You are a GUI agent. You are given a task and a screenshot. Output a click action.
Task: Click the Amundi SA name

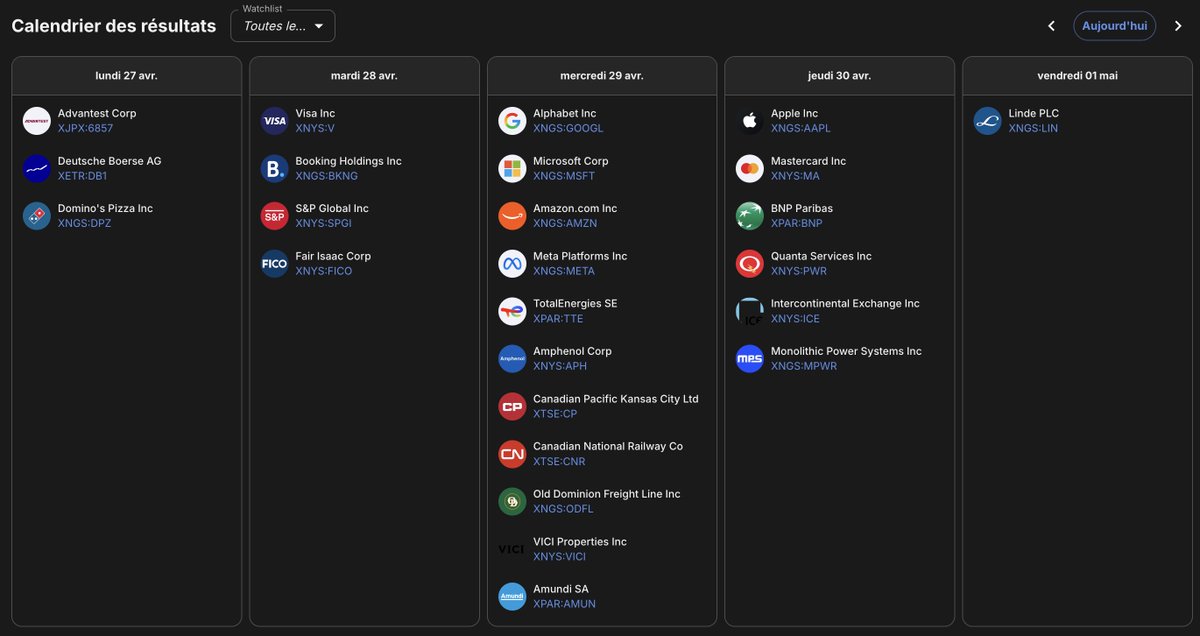click(x=561, y=589)
